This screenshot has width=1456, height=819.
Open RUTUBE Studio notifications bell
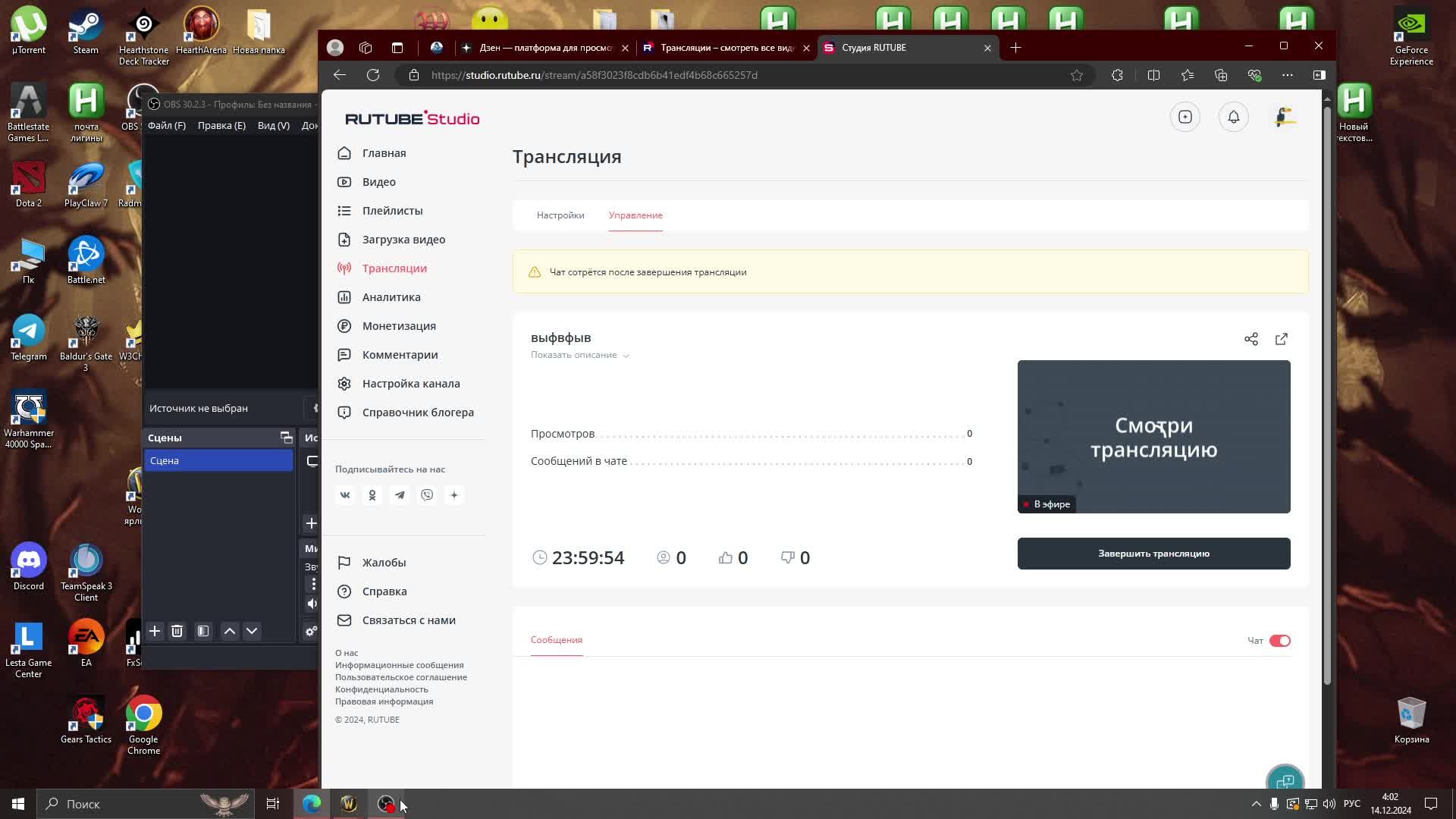[1233, 117]
